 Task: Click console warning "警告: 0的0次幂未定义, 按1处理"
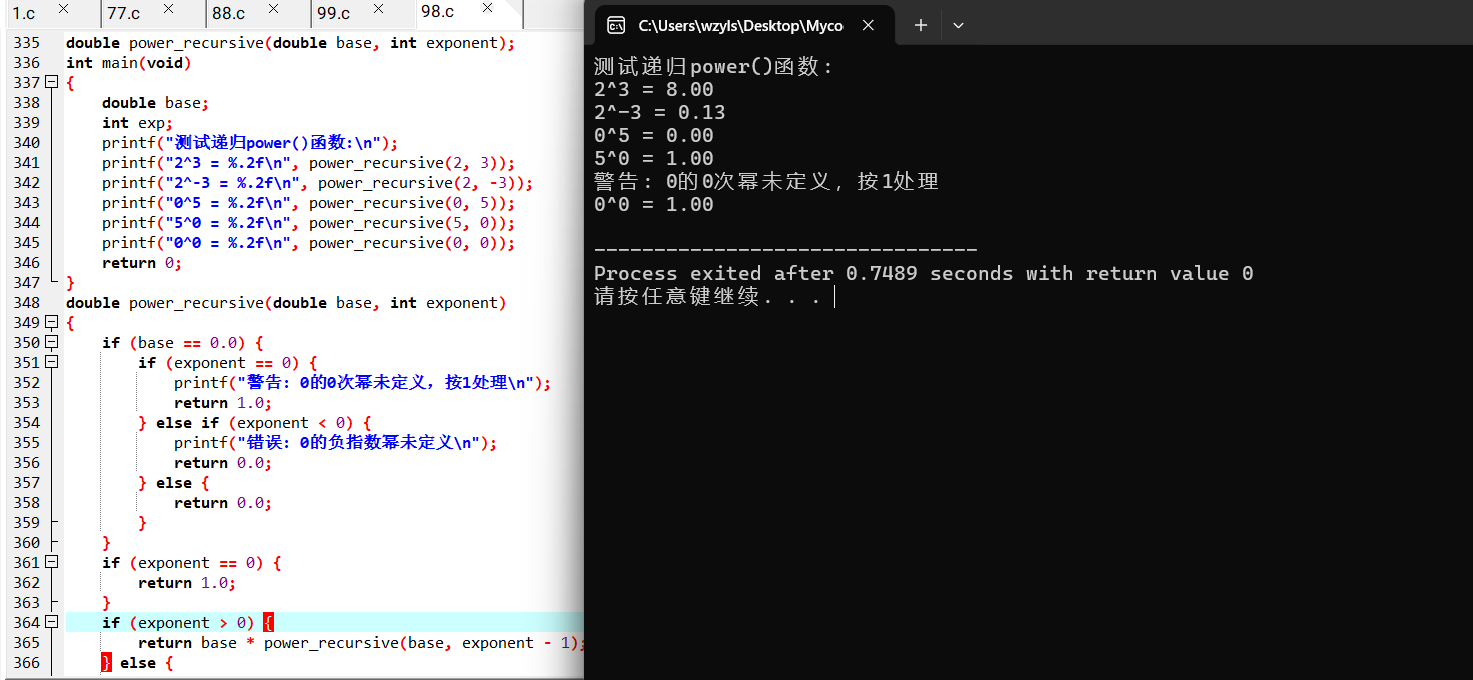click(766, 182)
